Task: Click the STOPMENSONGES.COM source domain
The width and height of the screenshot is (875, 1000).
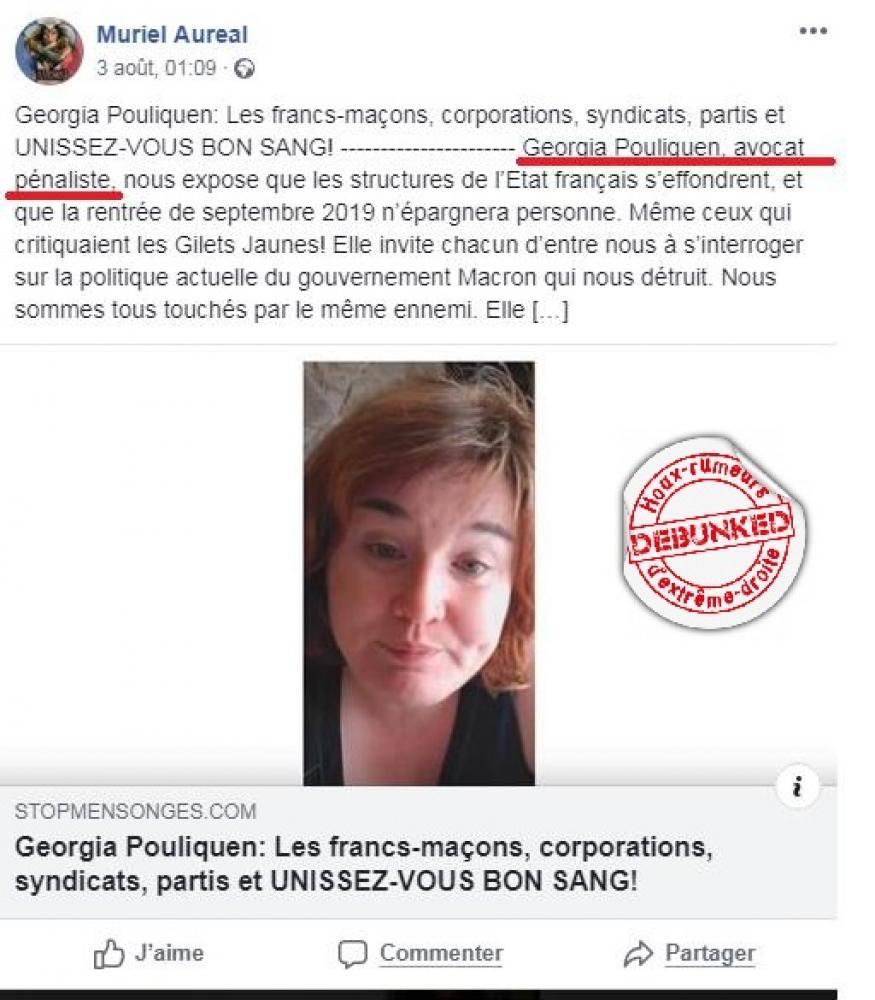Action: click(x=135, y=812)
